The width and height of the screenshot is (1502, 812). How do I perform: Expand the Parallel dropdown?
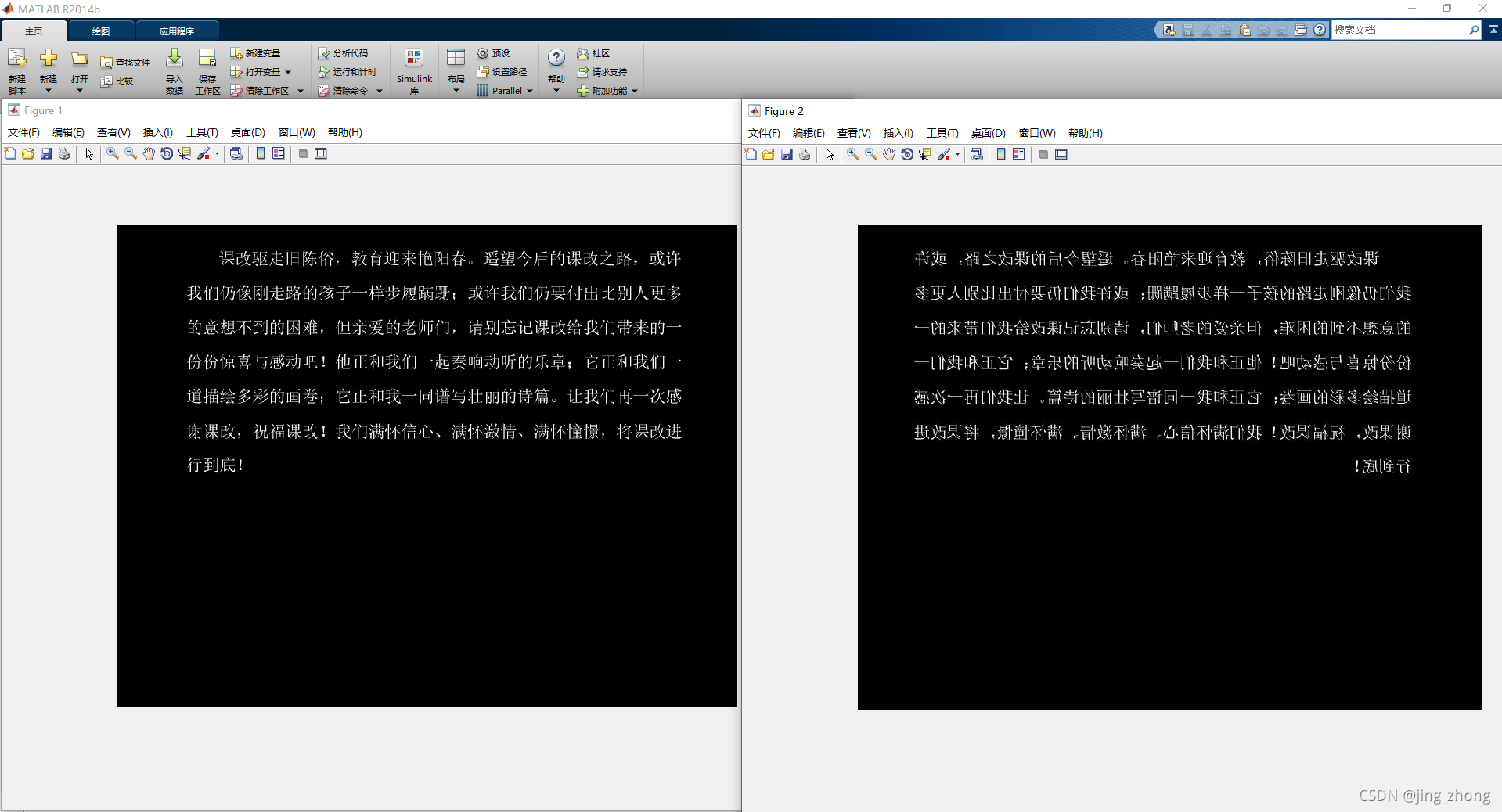tap(530, 91)
